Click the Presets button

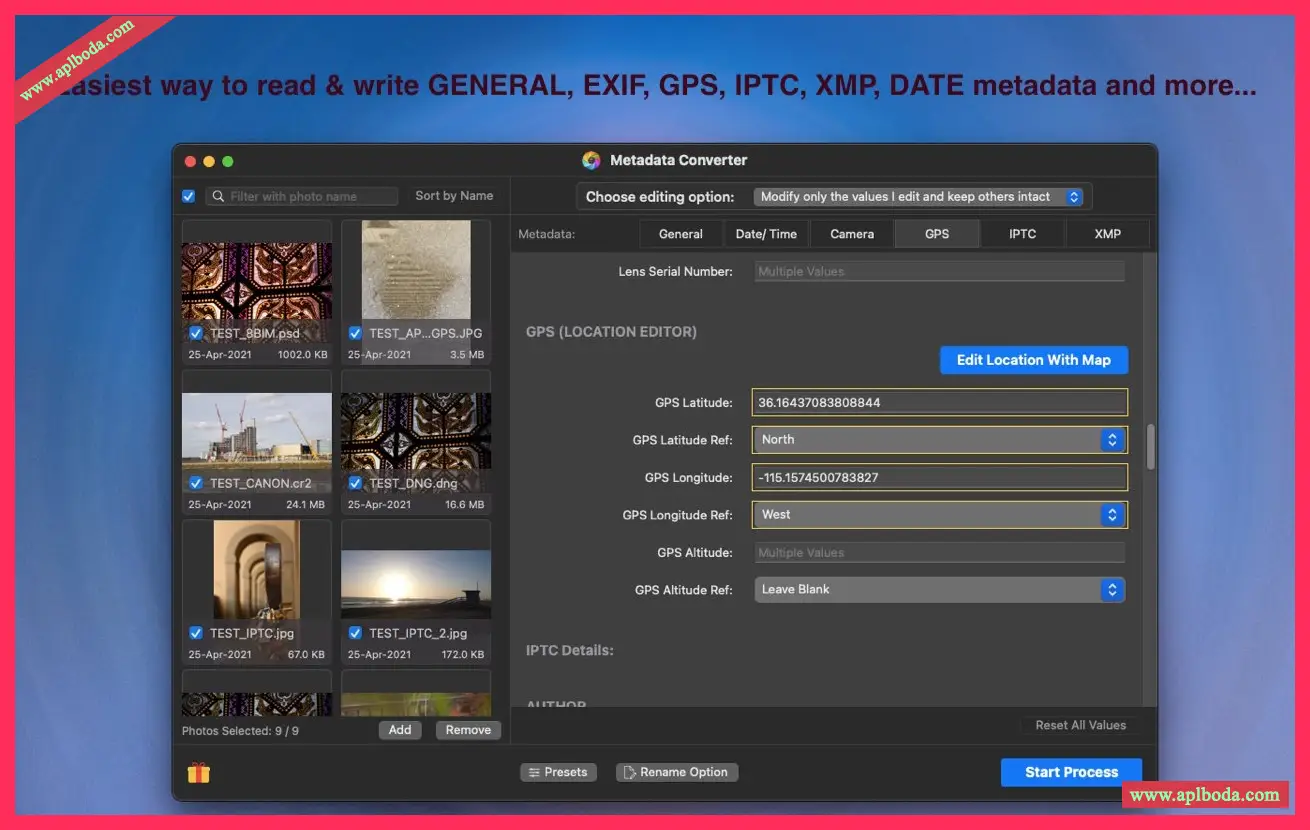(x=558, y=772)
